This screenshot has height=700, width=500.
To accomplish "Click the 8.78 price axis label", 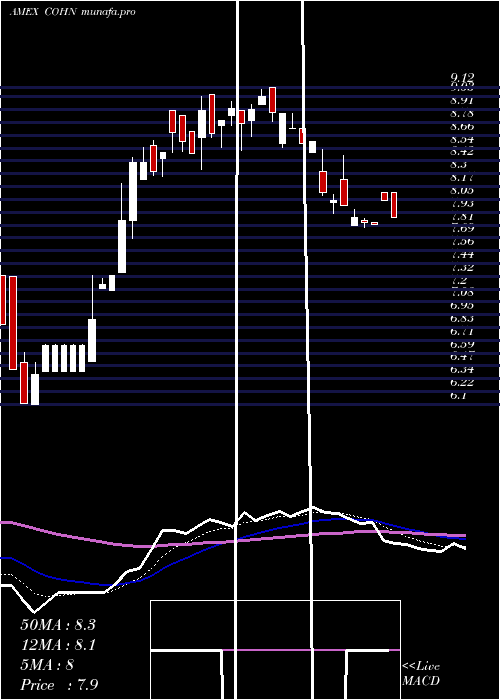I will pos(462,114).
